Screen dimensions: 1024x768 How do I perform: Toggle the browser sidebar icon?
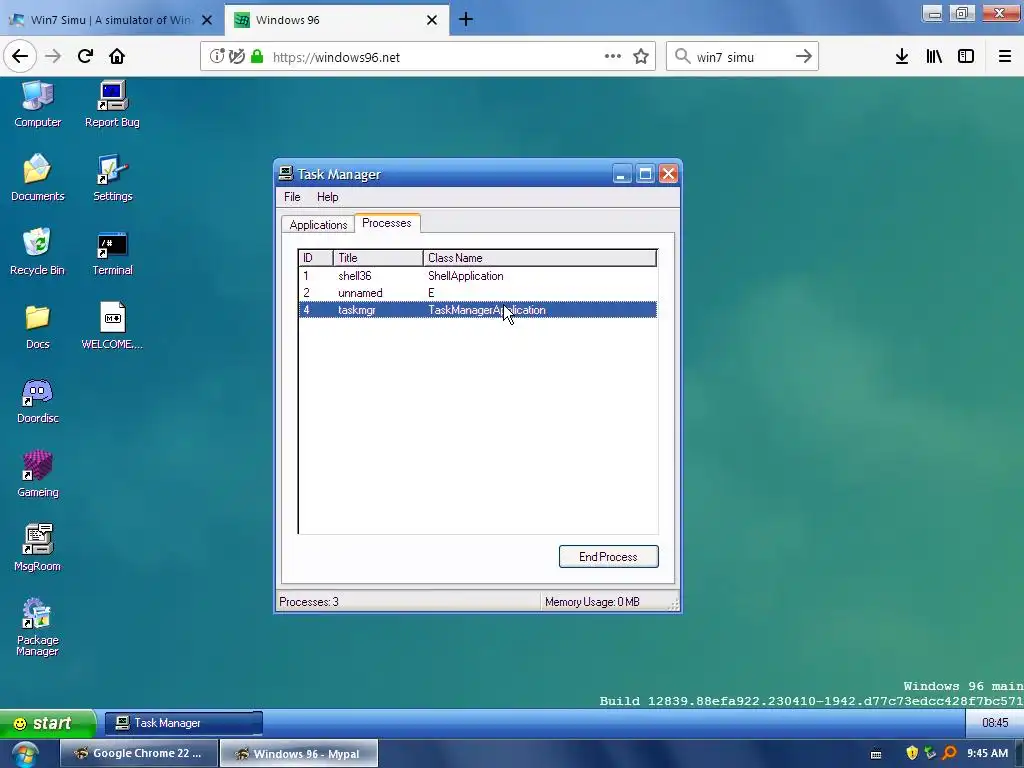[x=966, y=57]
